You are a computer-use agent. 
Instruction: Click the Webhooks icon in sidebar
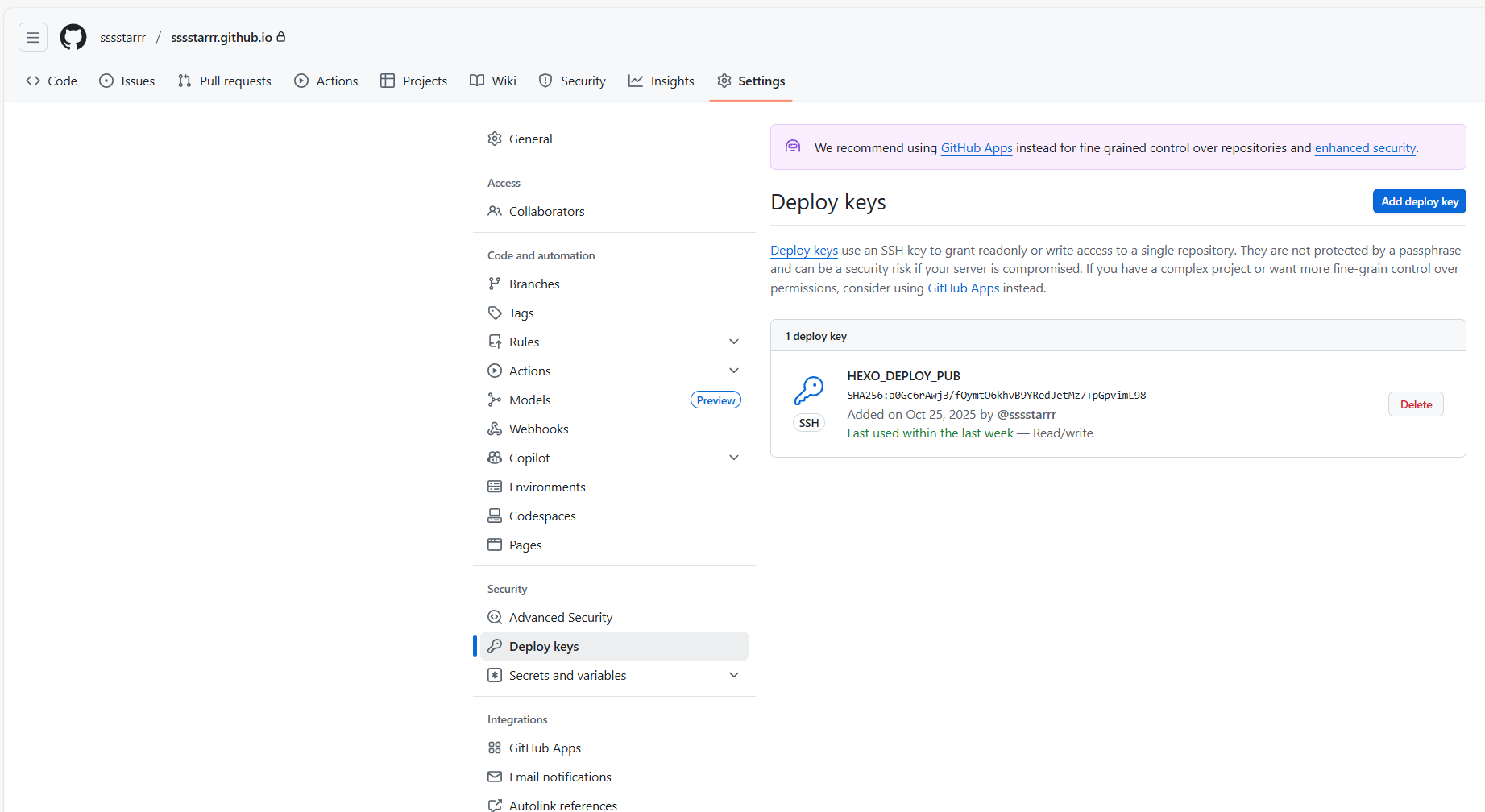[x=495, y=429]
